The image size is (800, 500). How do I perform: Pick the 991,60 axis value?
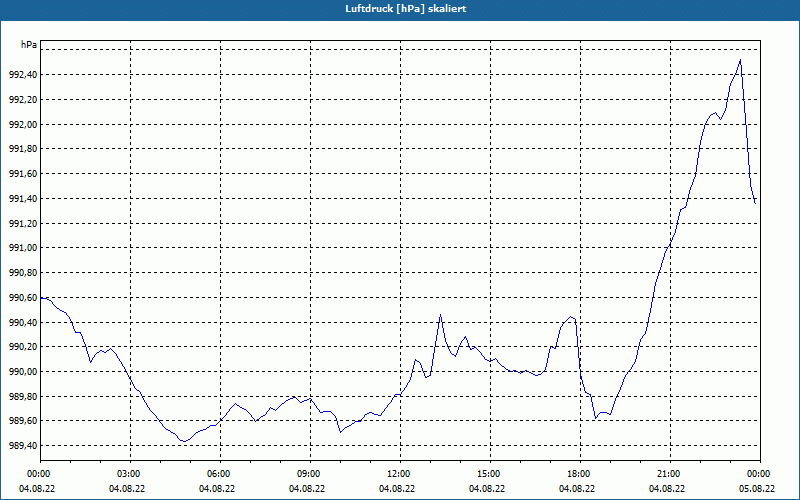pos(22,174)
